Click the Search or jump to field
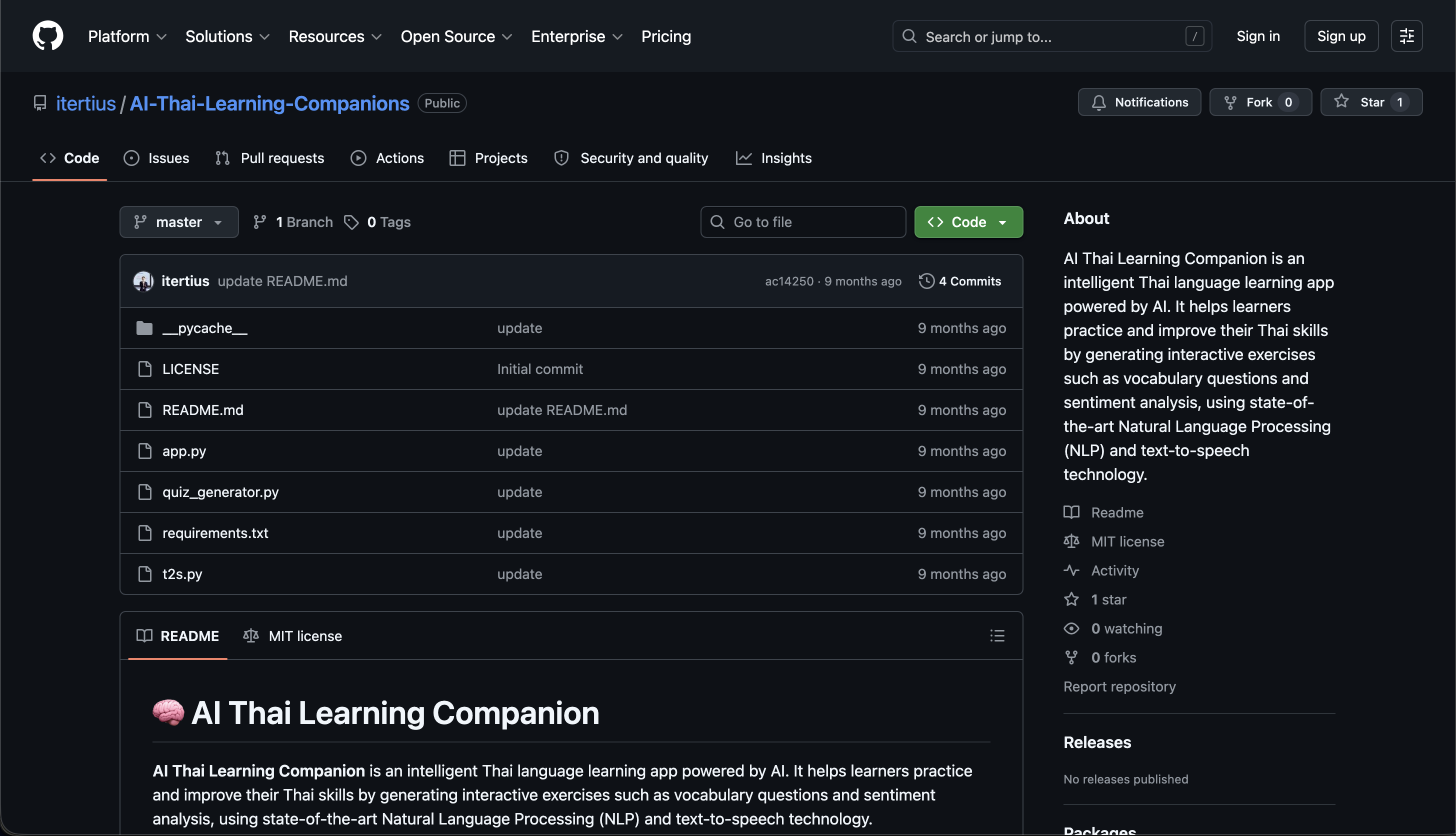The width and height of the screenshot is (1456, 836). click(x=1052, y=36)
